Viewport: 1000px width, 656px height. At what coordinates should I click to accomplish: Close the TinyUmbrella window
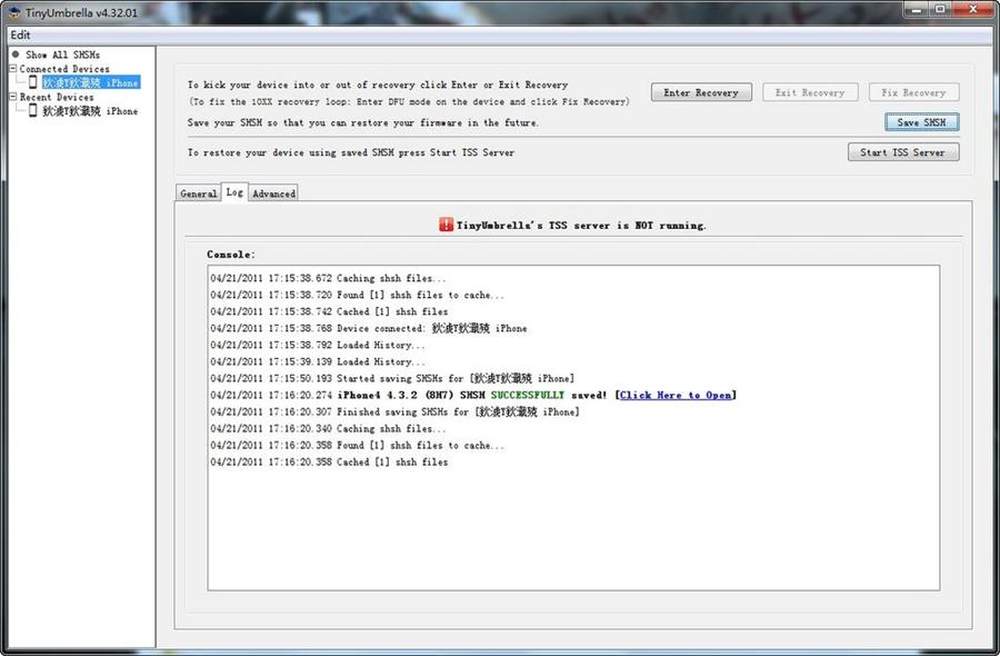(974, 9)
